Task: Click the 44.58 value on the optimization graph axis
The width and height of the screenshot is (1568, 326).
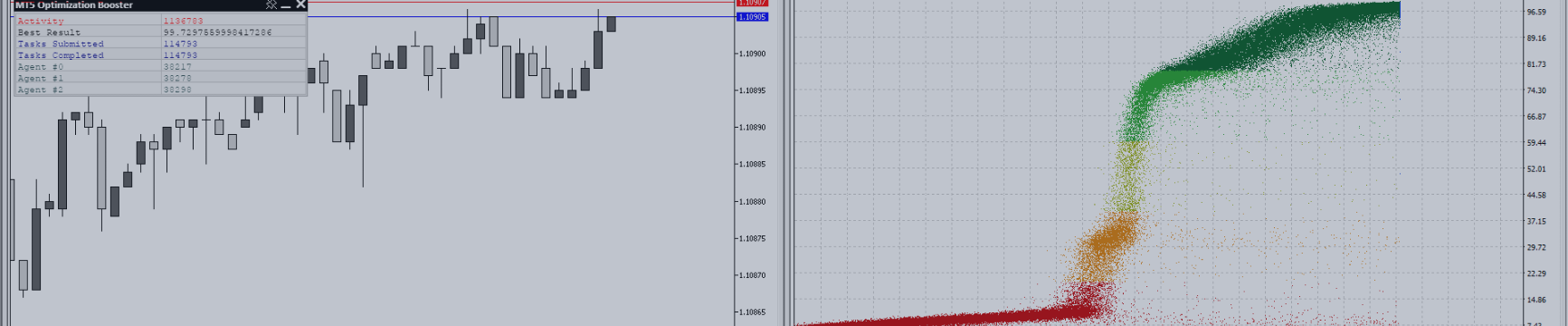Action: point(1536,196)
